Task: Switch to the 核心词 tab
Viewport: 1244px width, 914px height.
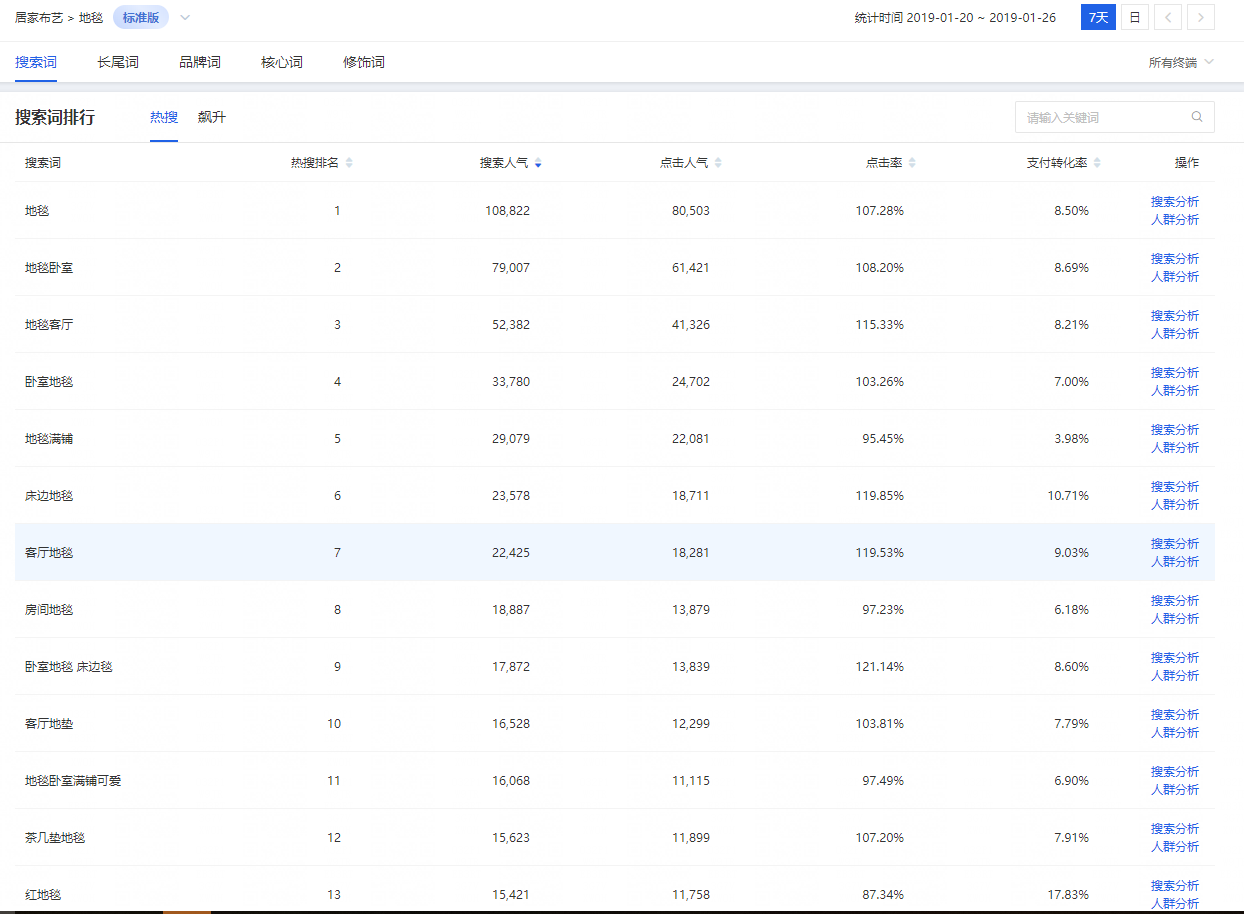Action: [x=282, y=62]
